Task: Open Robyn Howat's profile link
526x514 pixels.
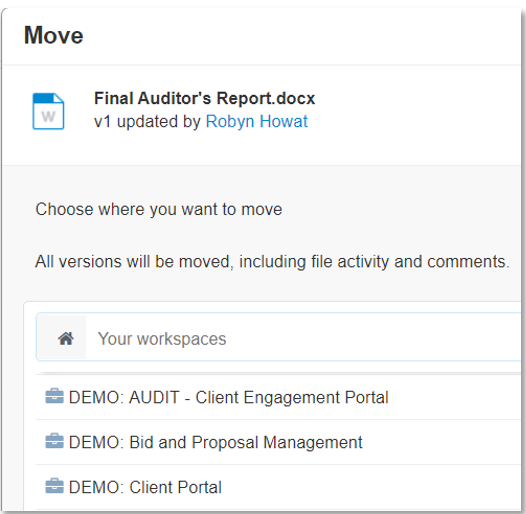Action: (x=257, y=121)
